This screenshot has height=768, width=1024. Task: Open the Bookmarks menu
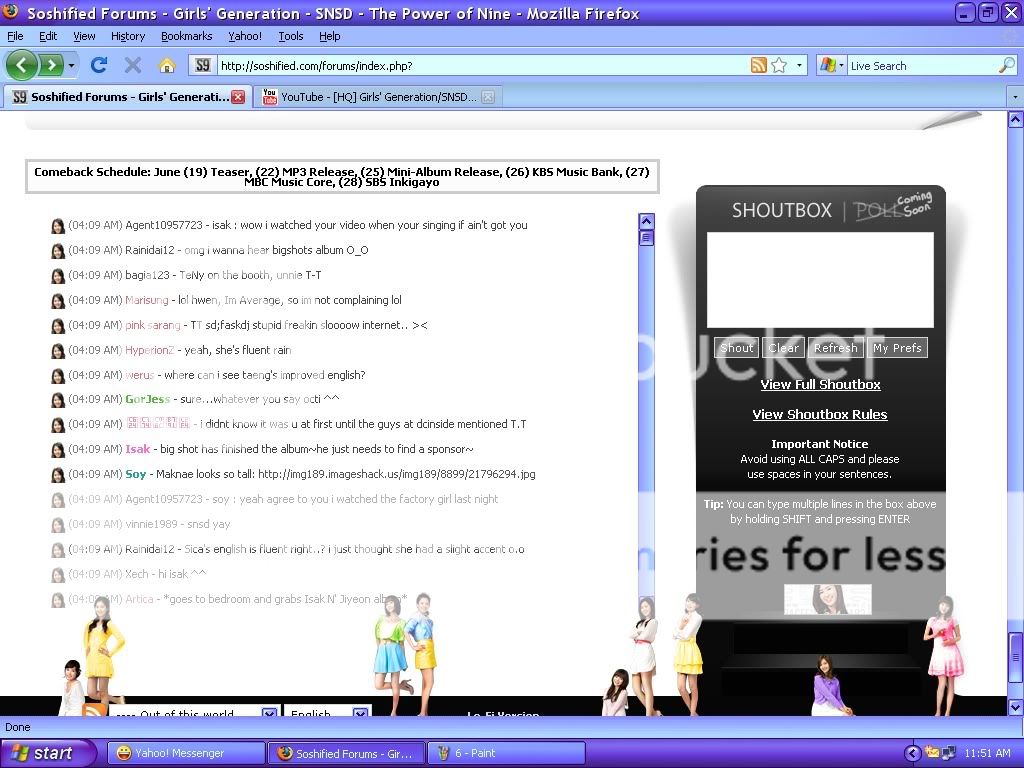click(x=187, y=36)
